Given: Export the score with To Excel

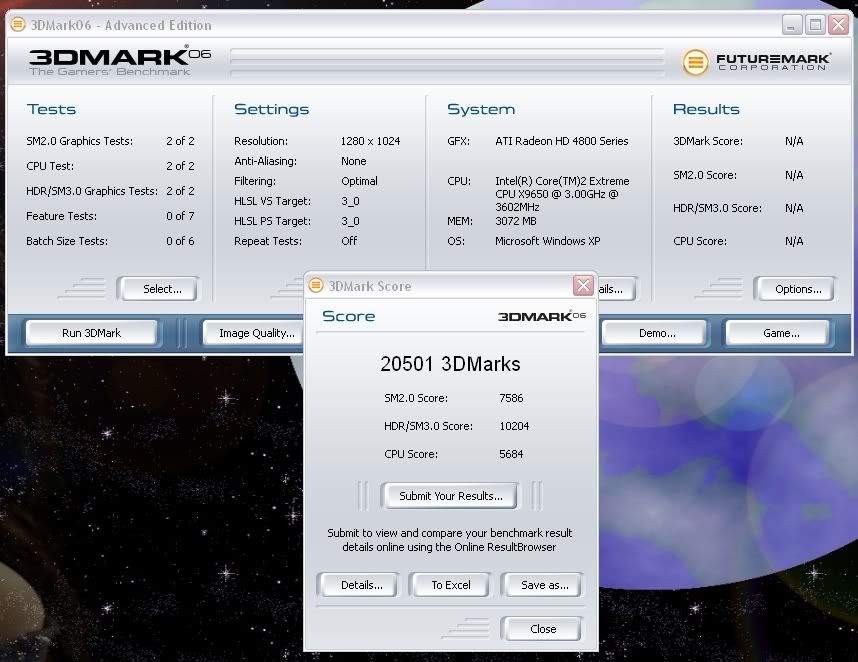Looking at the screenshot, I should pyautogui.click(x=451, y=585).
